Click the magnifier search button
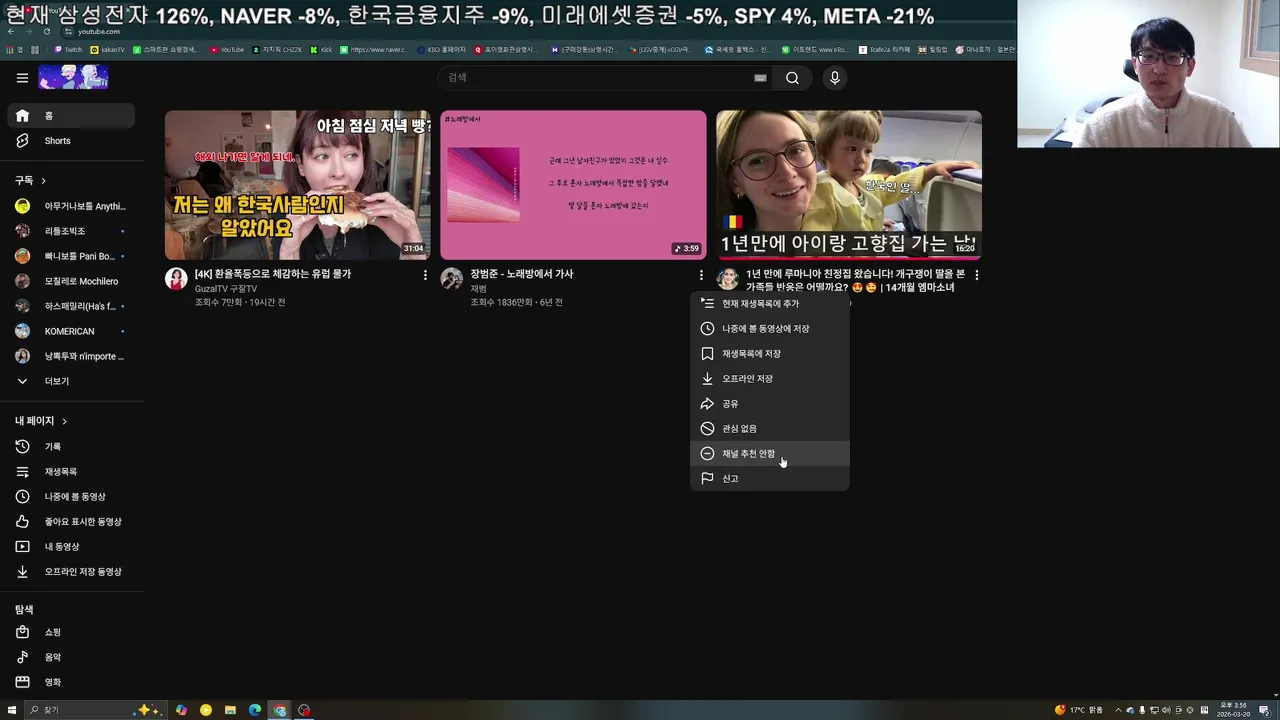 (792, 78)
